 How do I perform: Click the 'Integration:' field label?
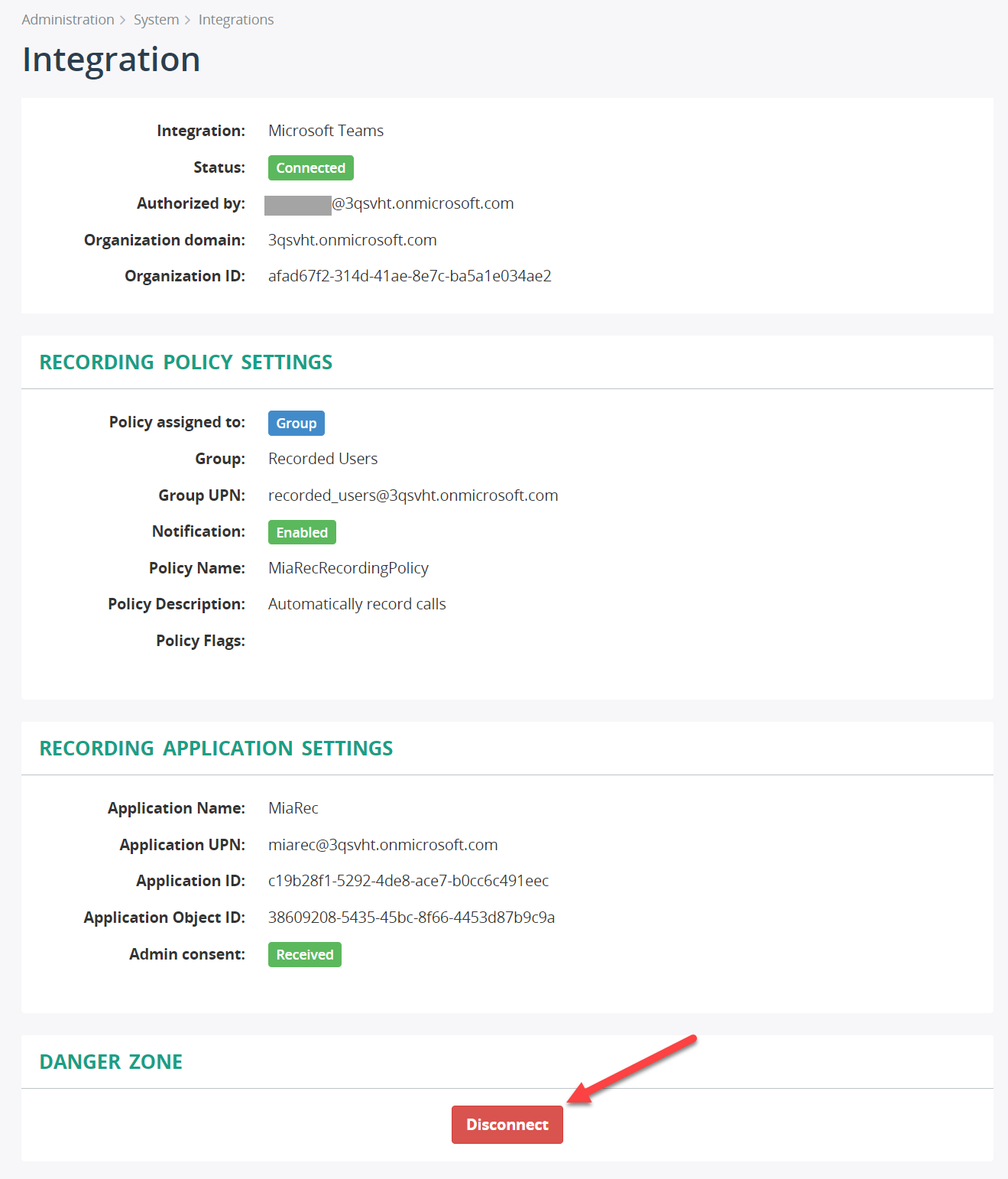(201, 131)
